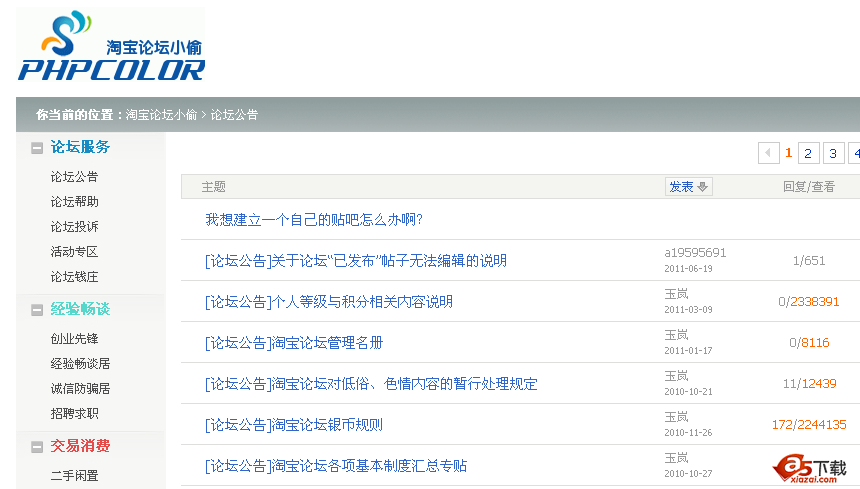
Task: Collapse the 论坛服务 section
Action: pyautogui.click(x=37, y=148)
